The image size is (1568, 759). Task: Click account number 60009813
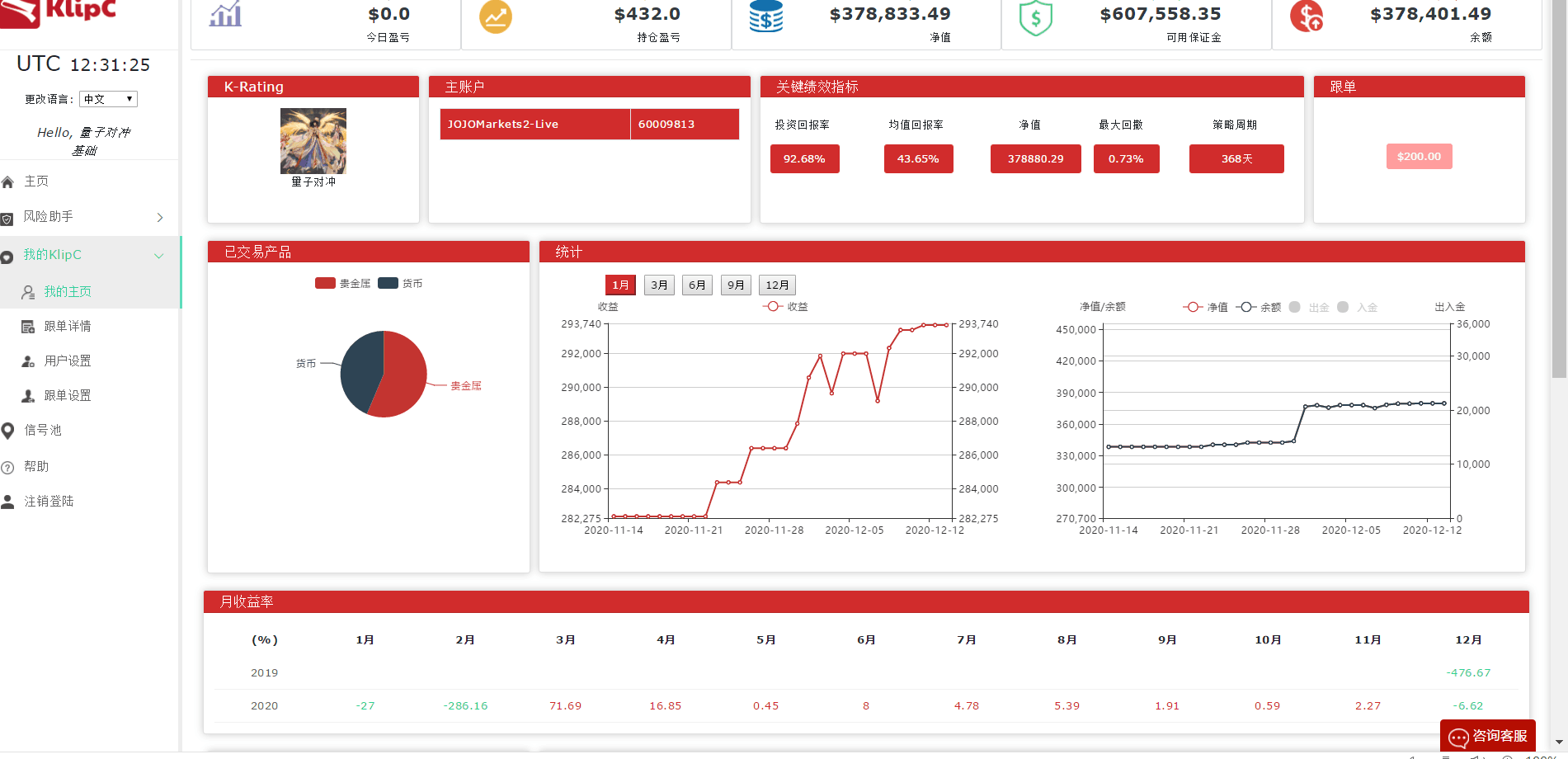click(666, 125)
